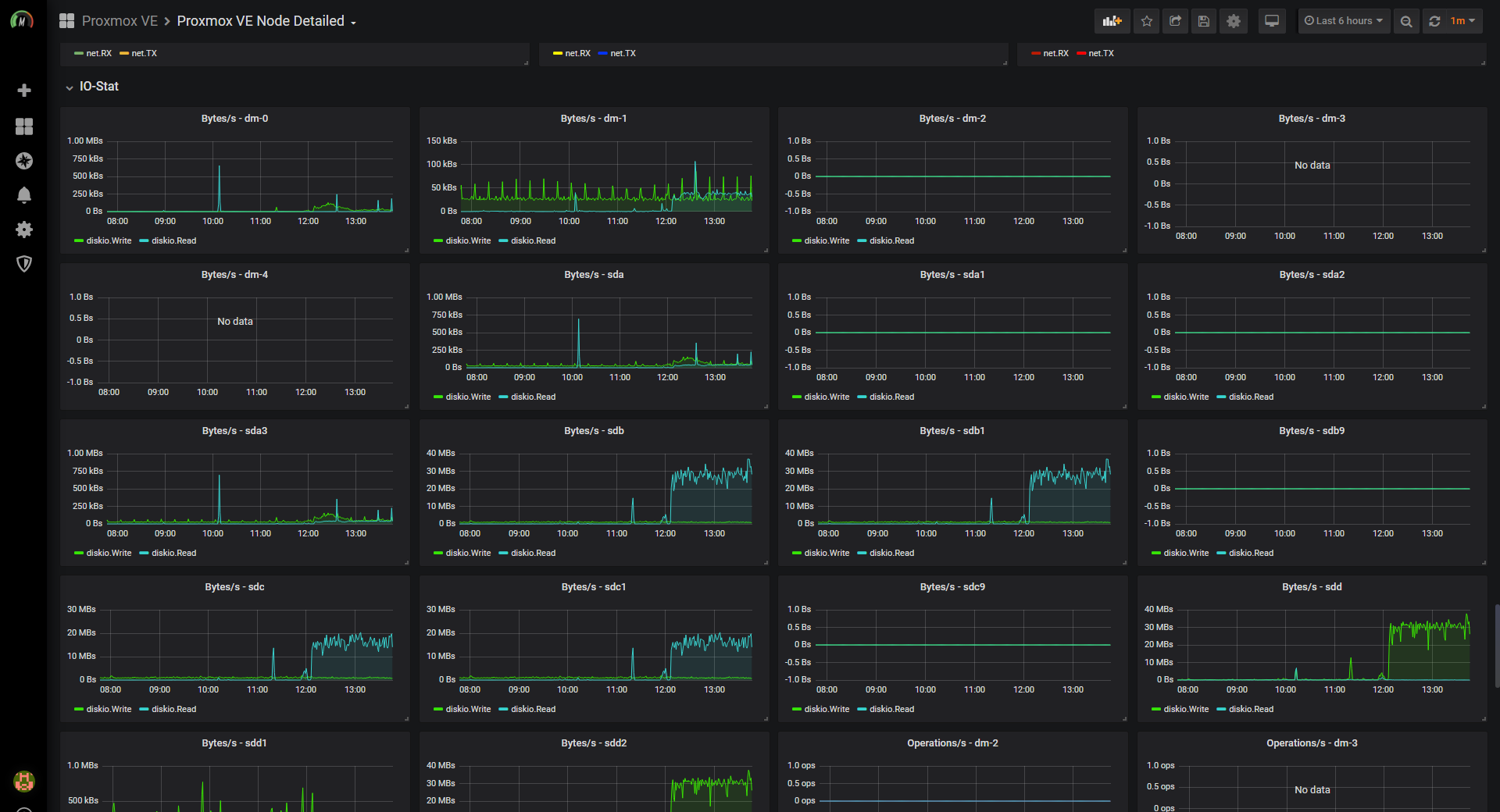Open the Bytes/s - dm-0 panel title menu
1500x812 pixels.
pos(234,119)
